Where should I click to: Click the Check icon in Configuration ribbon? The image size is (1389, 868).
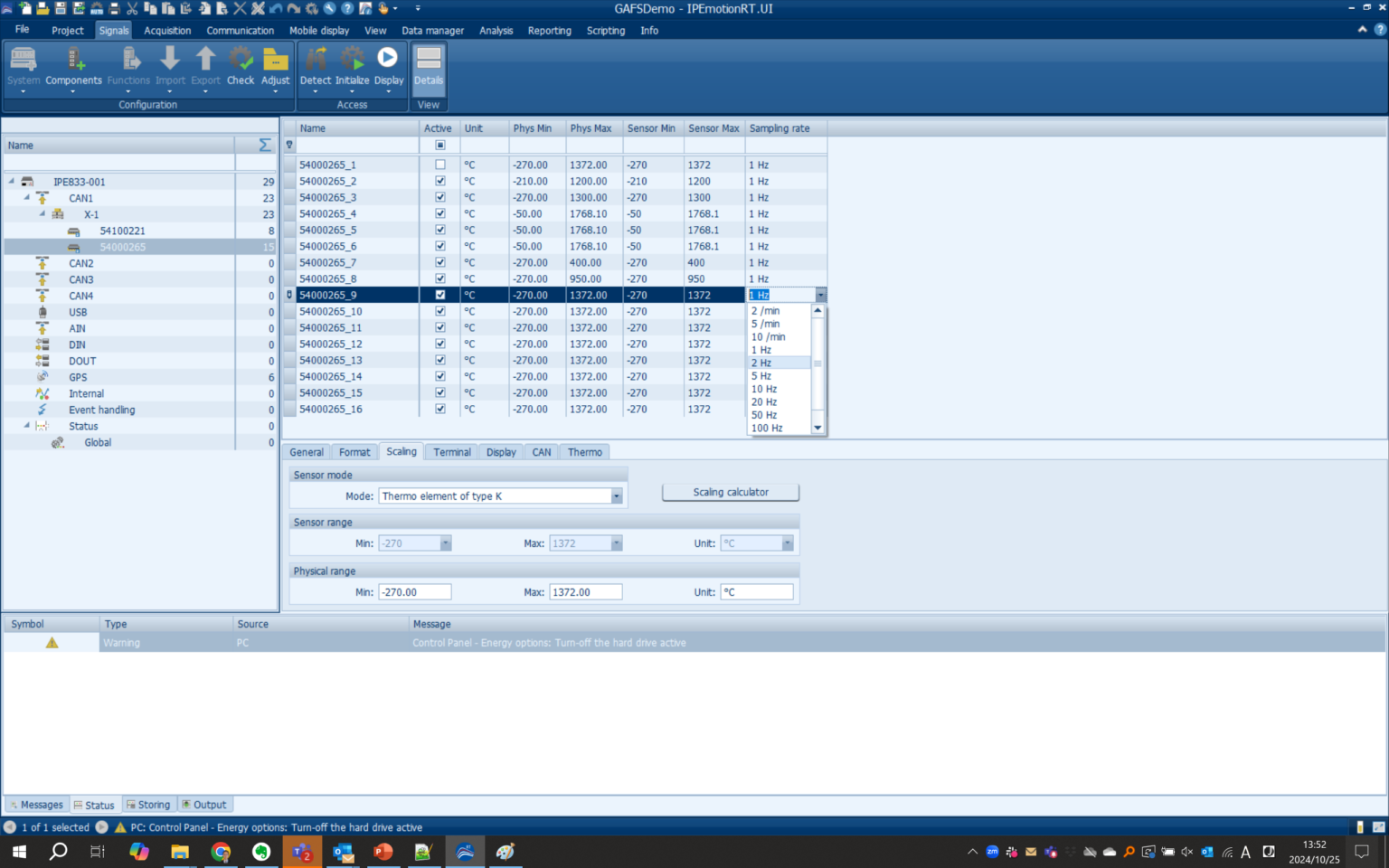(241, 60)
